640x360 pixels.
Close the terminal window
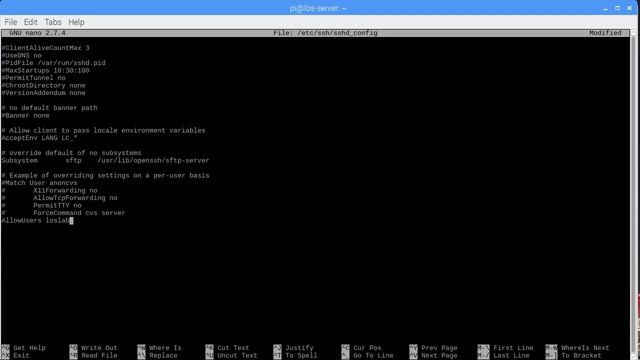(630, 8)
